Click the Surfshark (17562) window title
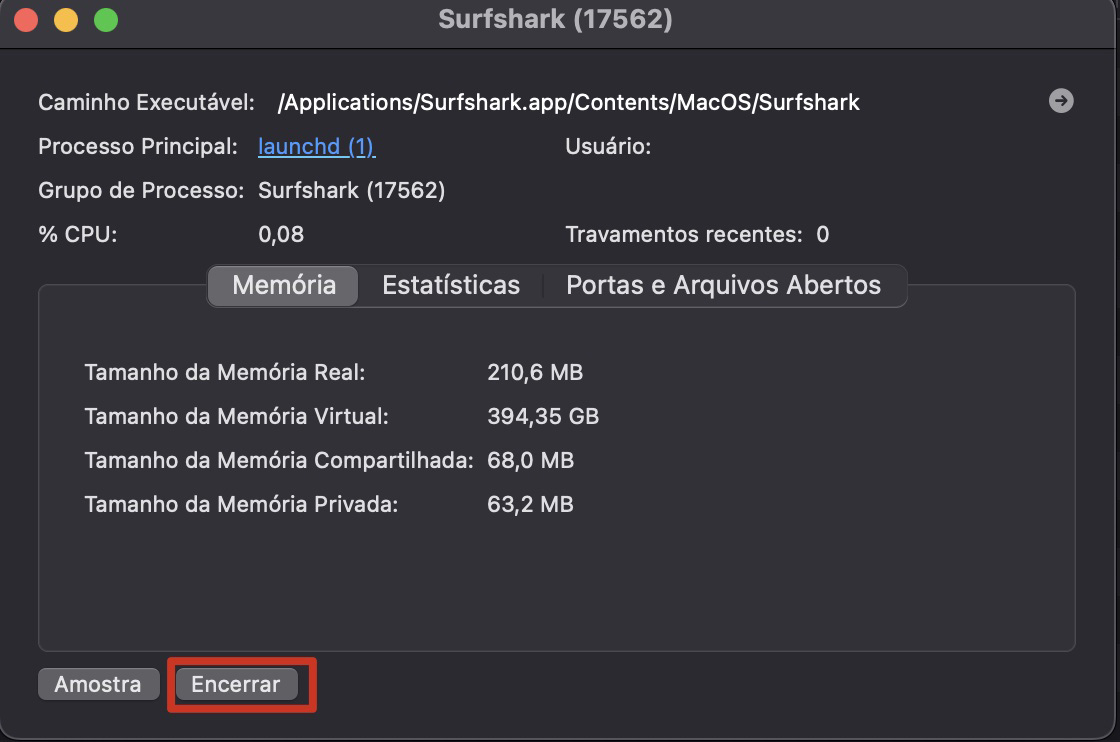 click(555, 20)
